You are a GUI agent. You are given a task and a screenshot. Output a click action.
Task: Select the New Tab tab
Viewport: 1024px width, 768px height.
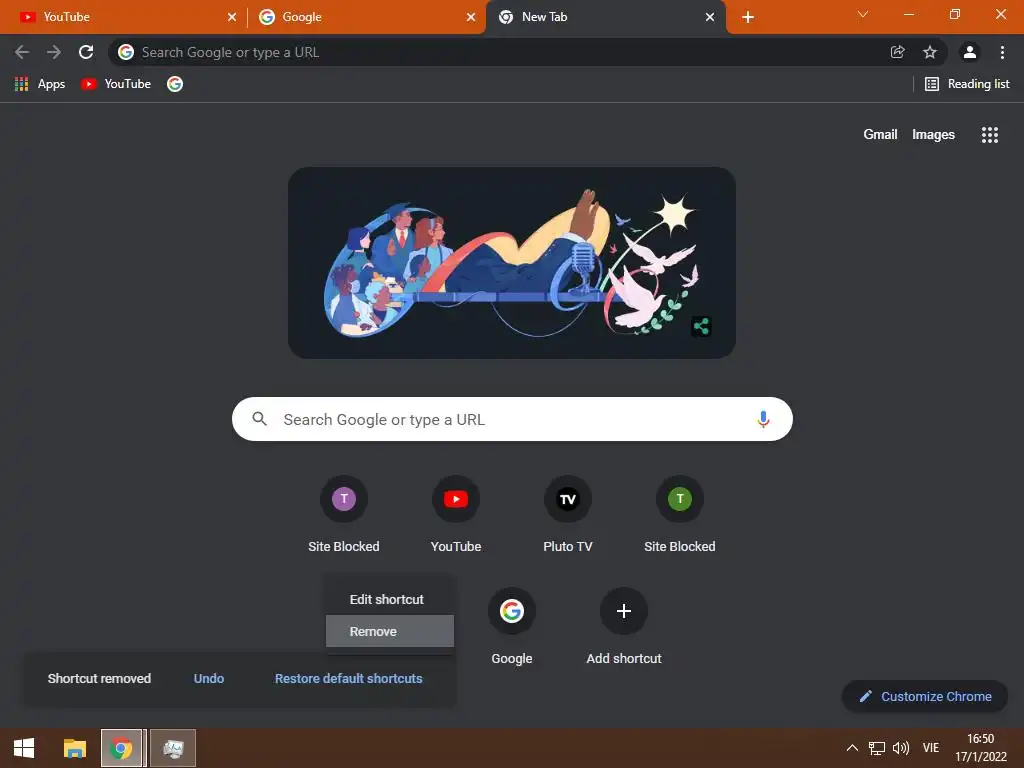pos(607,17)
